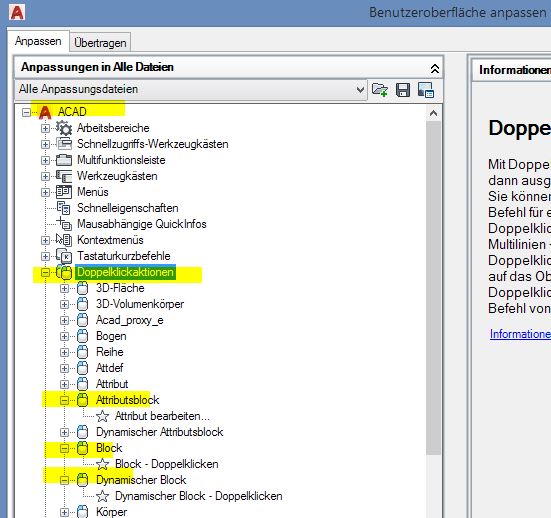Select the Mausabhängige QuickInfos row
Image resolution: width=551 pixels, height=518 pixels.
pyautogui.click(x=142, y=224)
